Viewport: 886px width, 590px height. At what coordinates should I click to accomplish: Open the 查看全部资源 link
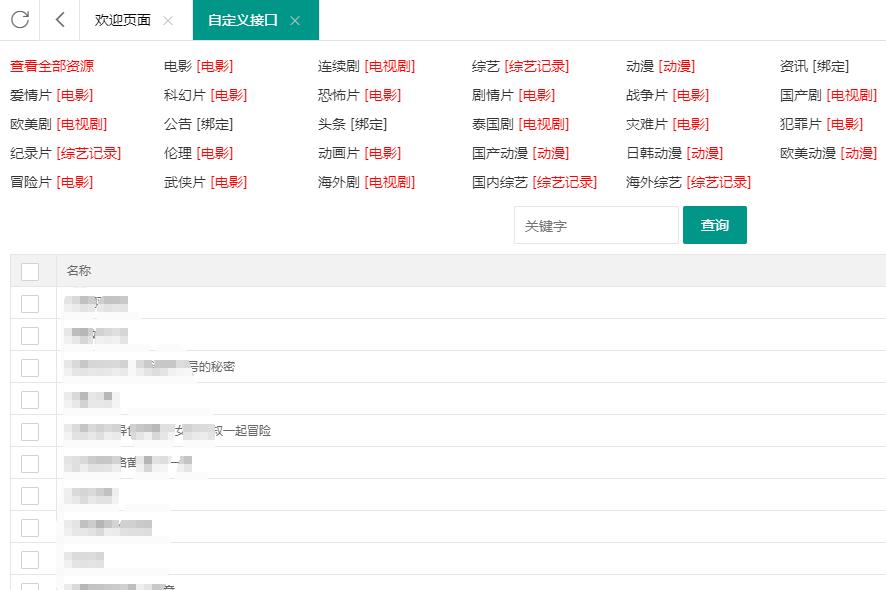pos(52,66)
